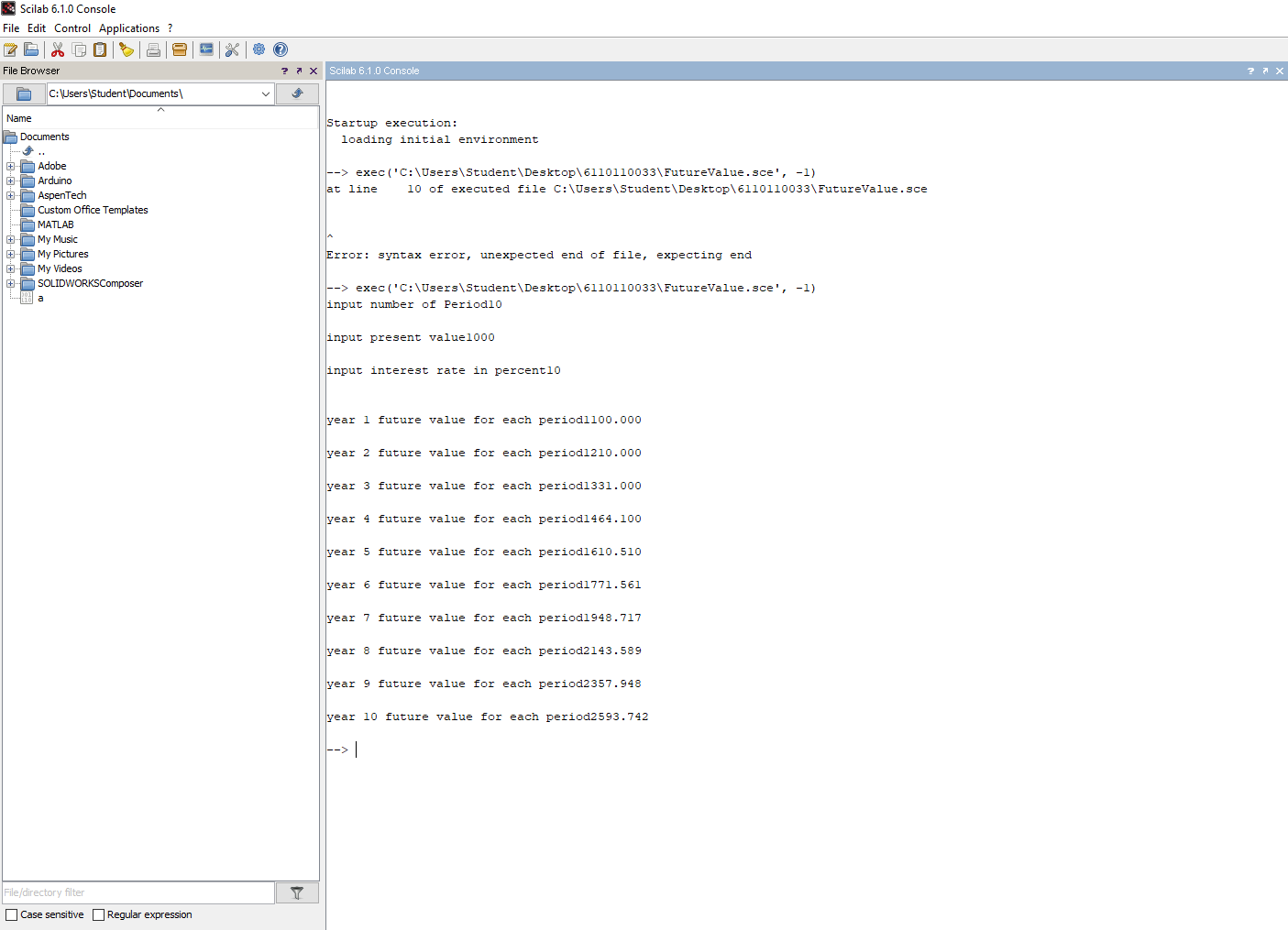The image size is (1288, 930).
Task: Undock the File Browser panel
Action: point(299,71)
